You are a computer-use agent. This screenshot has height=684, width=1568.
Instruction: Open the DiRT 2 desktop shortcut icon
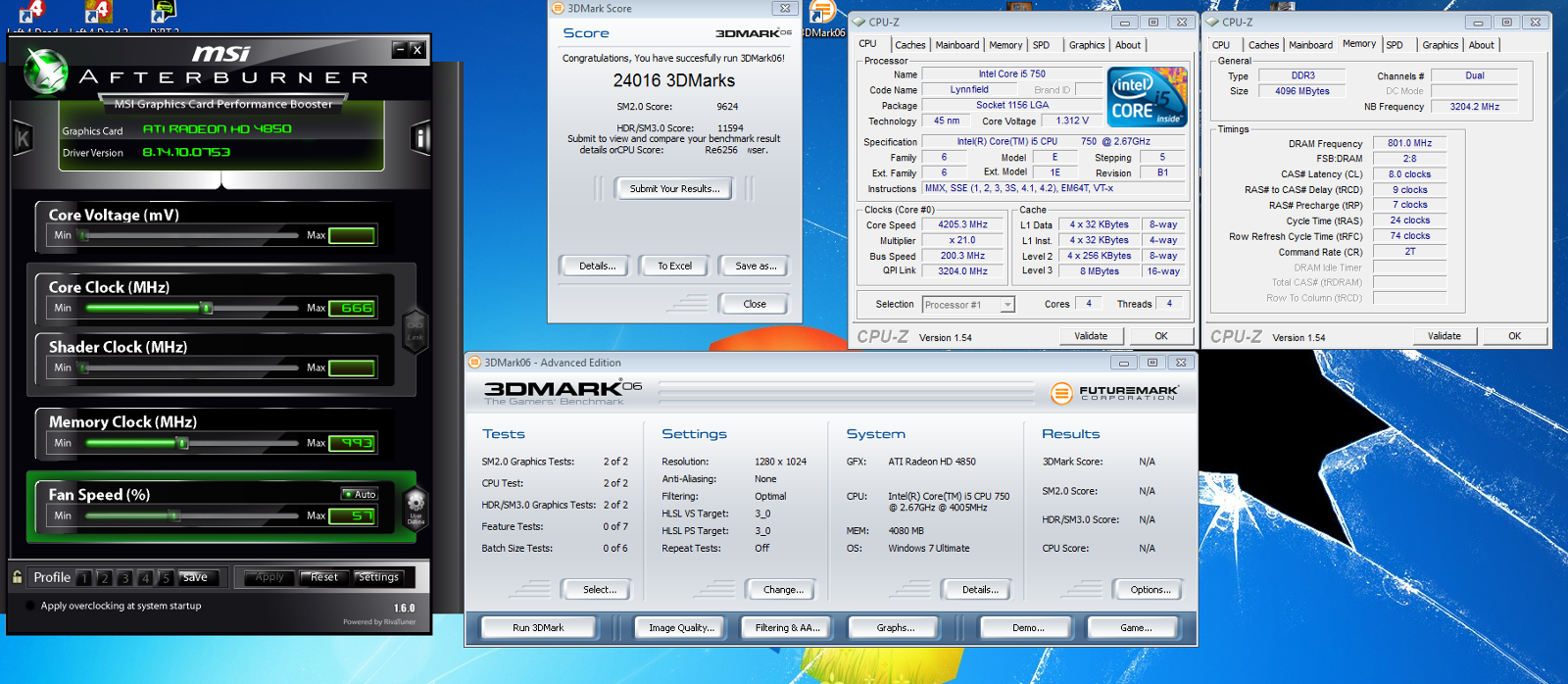point(163,14)
